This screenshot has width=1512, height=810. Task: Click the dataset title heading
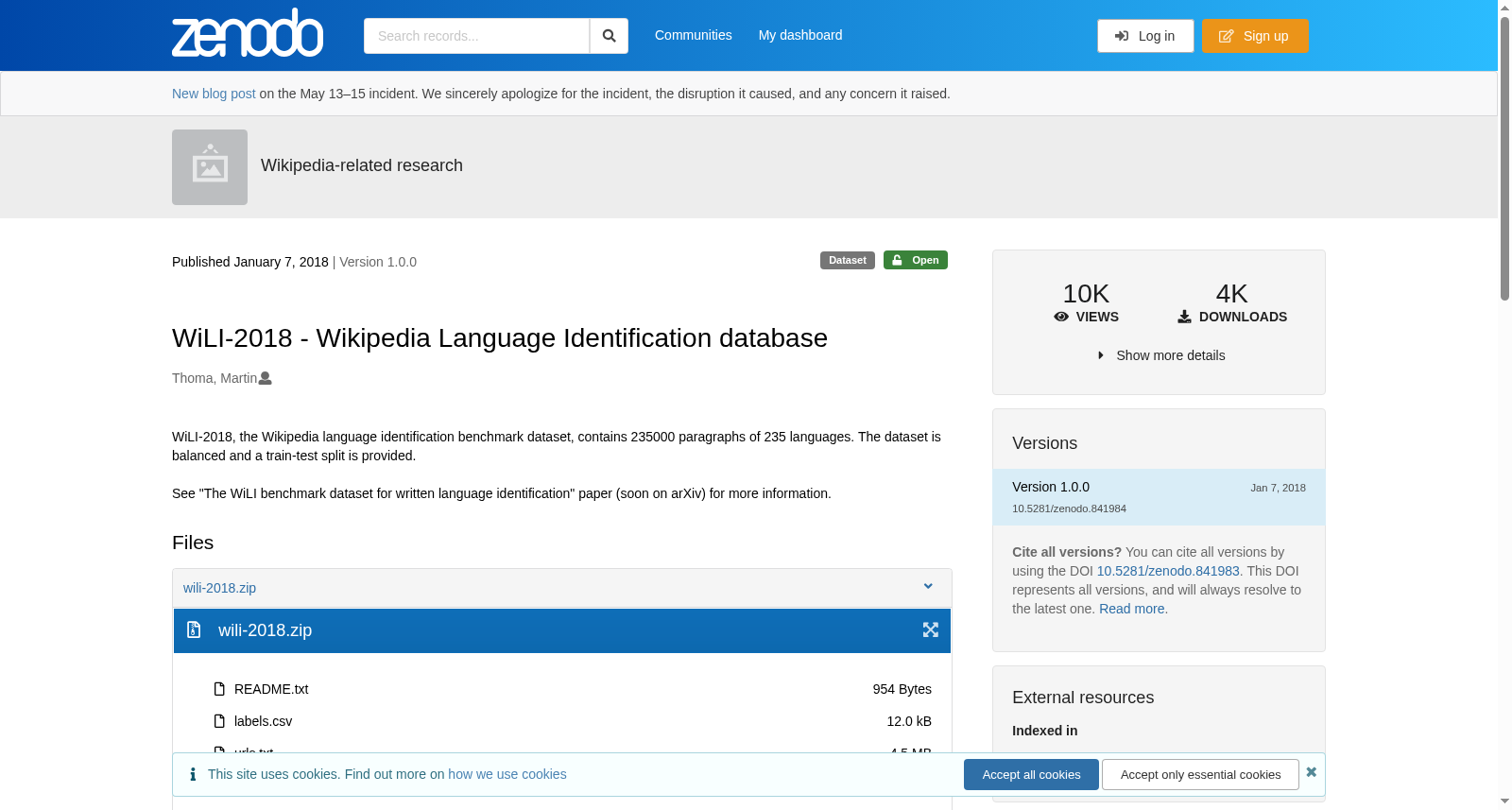(x=500, y=337)
